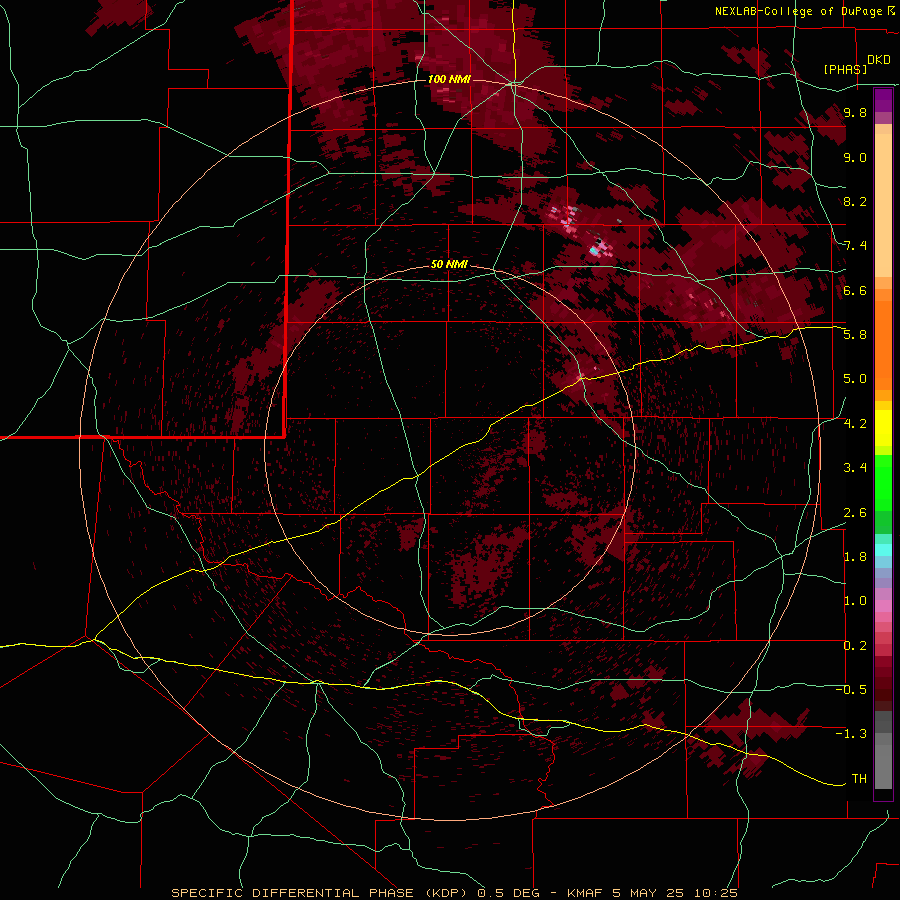Click the 7.4 value on the color scale
The width and height of the screenshot is (900, 900).
click(x=855, y=246)
